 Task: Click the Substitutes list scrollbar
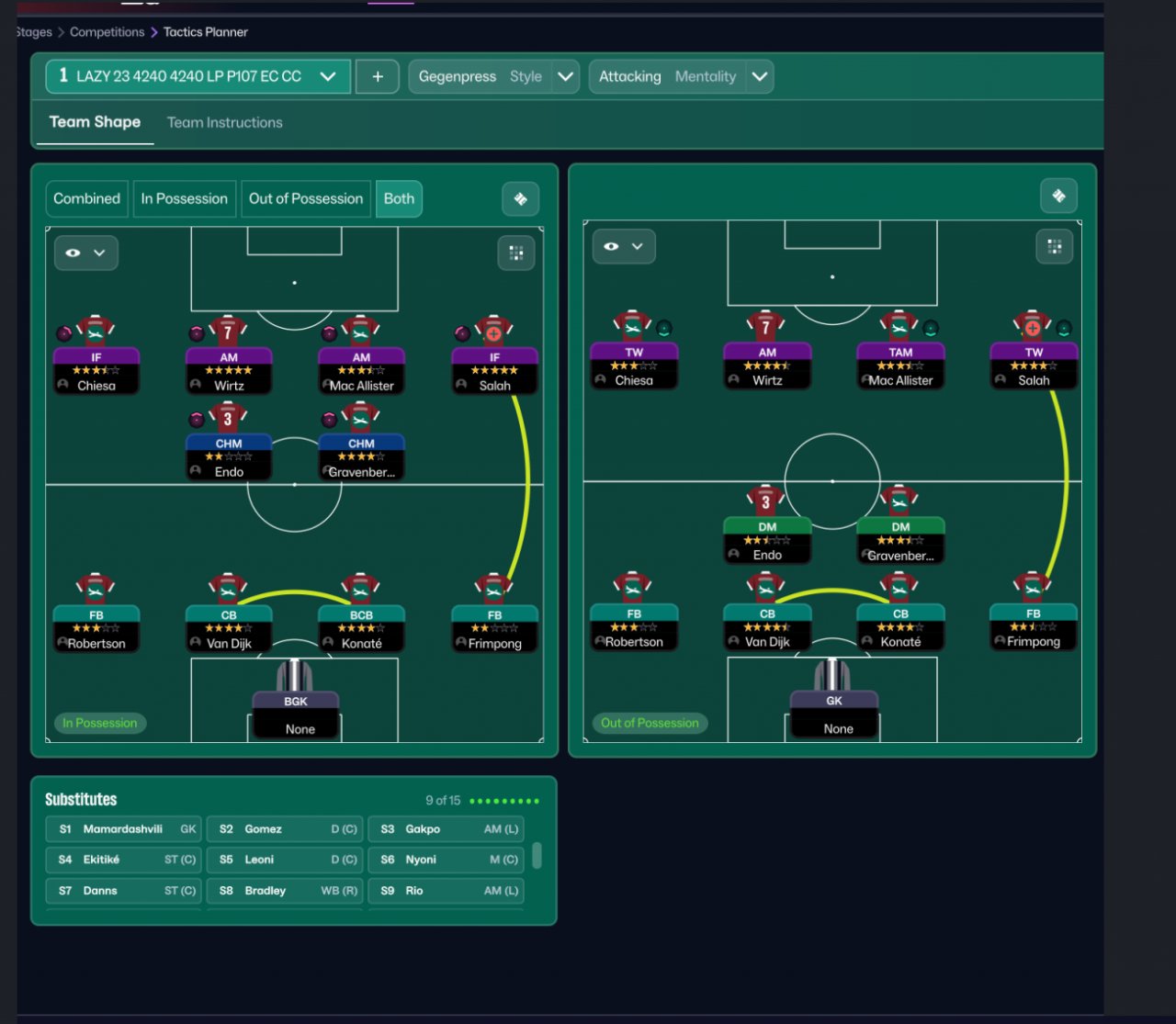537,856
